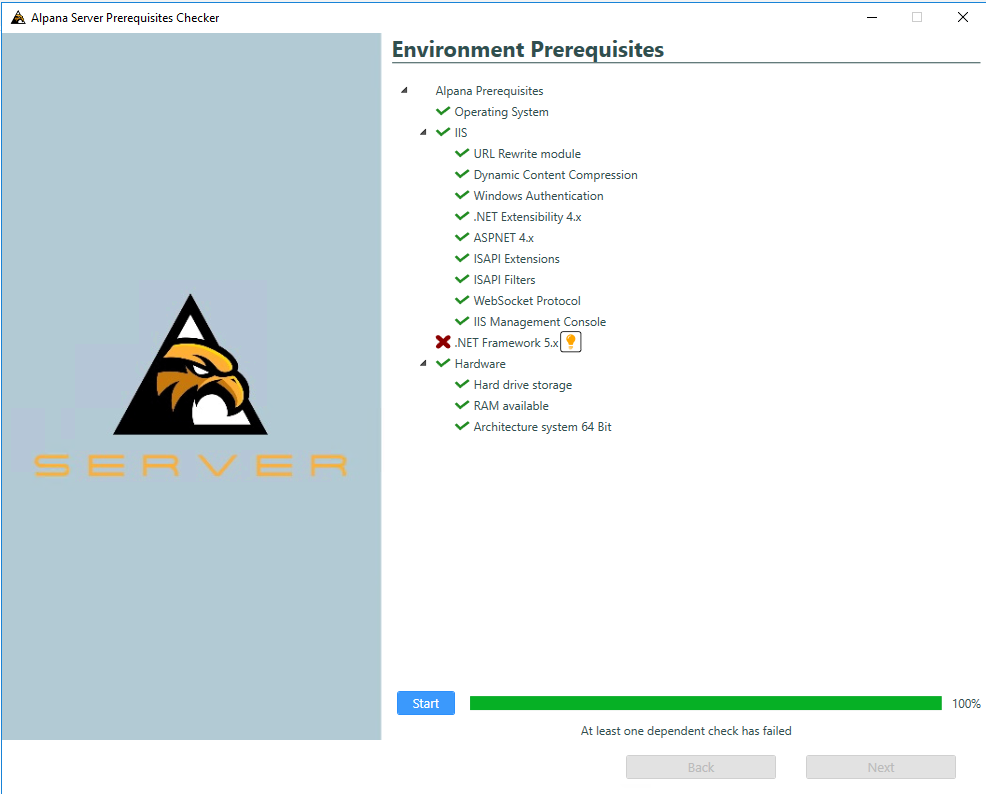986x794 pixels.
Task: Click the checkmark icon for IIS Management Console
Action: point(462,321)
